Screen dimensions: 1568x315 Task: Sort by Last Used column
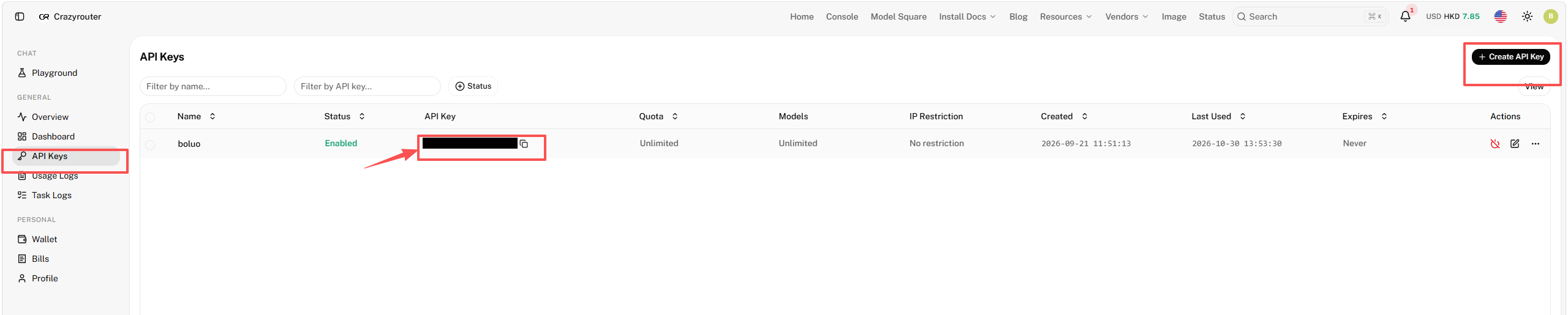pyautogui.click(x=1218, y=116)
